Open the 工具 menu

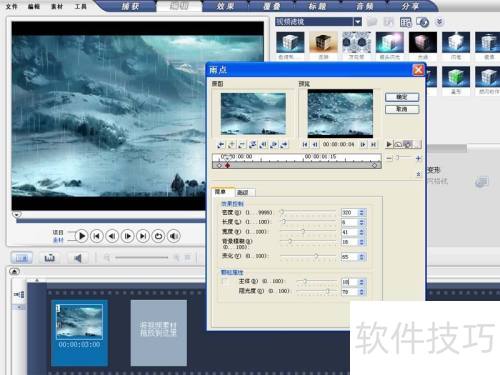[80, 6]
